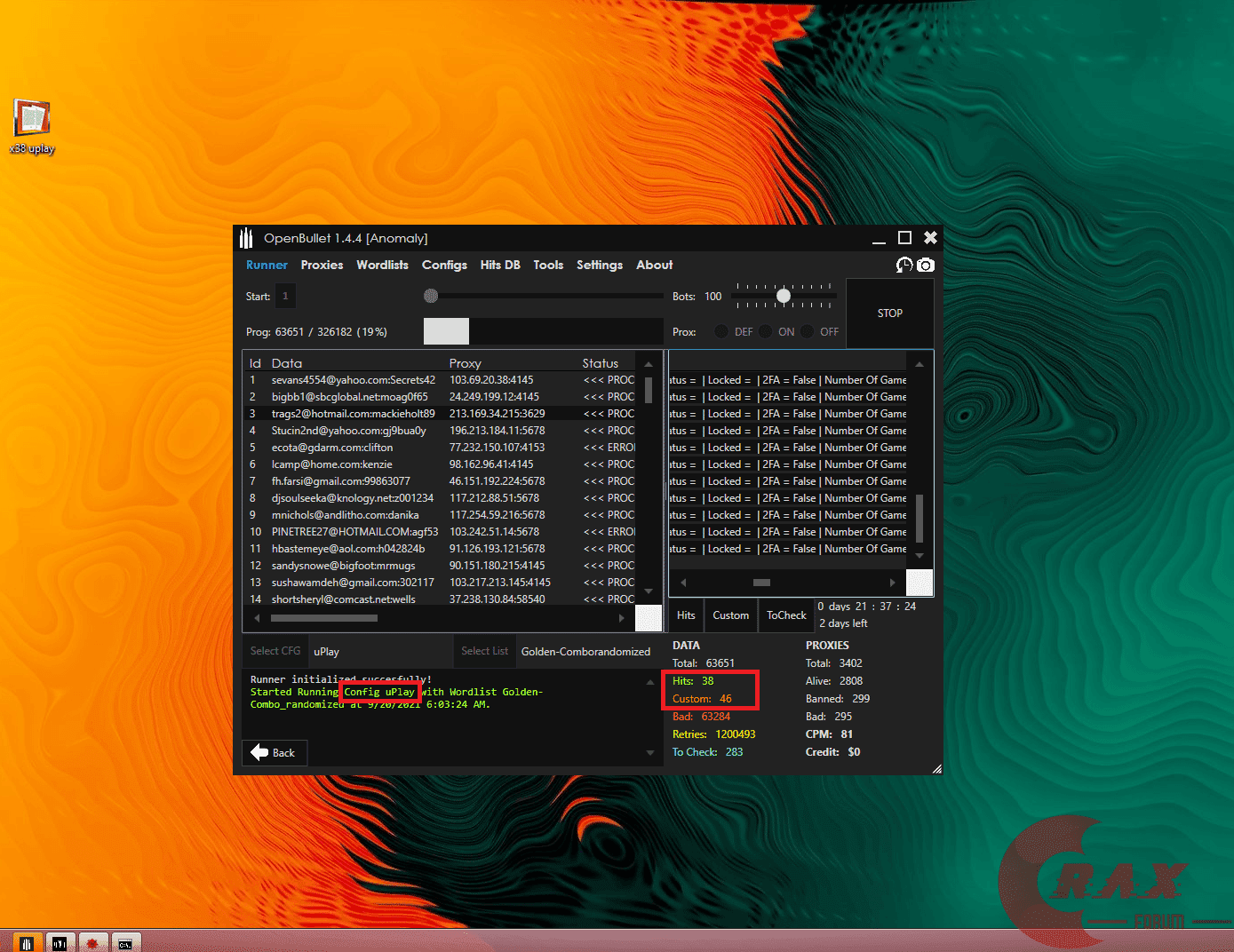This screenshot has height=952, width=1234.
Task: Enable the DEF proxy mode
Action: pyautogui.click(x=720, y=331)
